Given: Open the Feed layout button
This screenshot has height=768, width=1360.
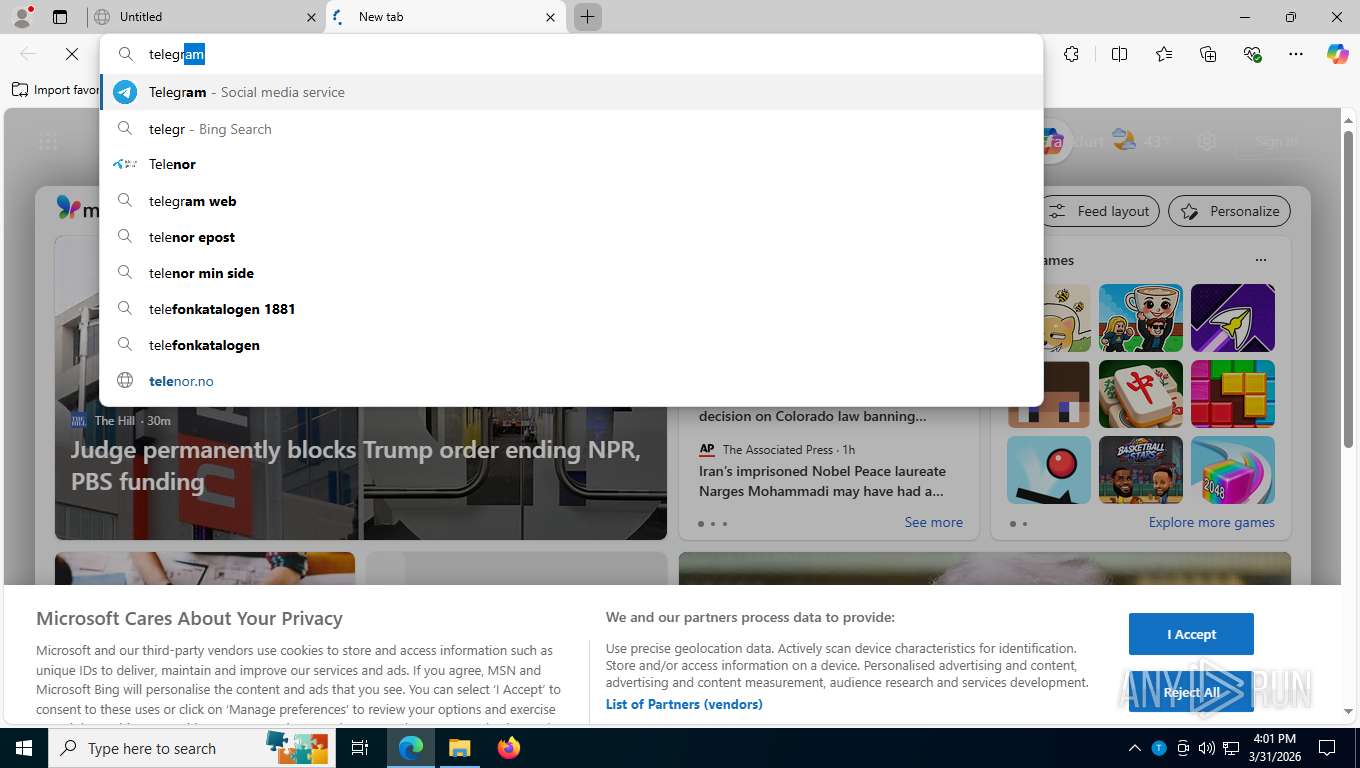Looking at the screenshot, I should tap(1100, 211).
